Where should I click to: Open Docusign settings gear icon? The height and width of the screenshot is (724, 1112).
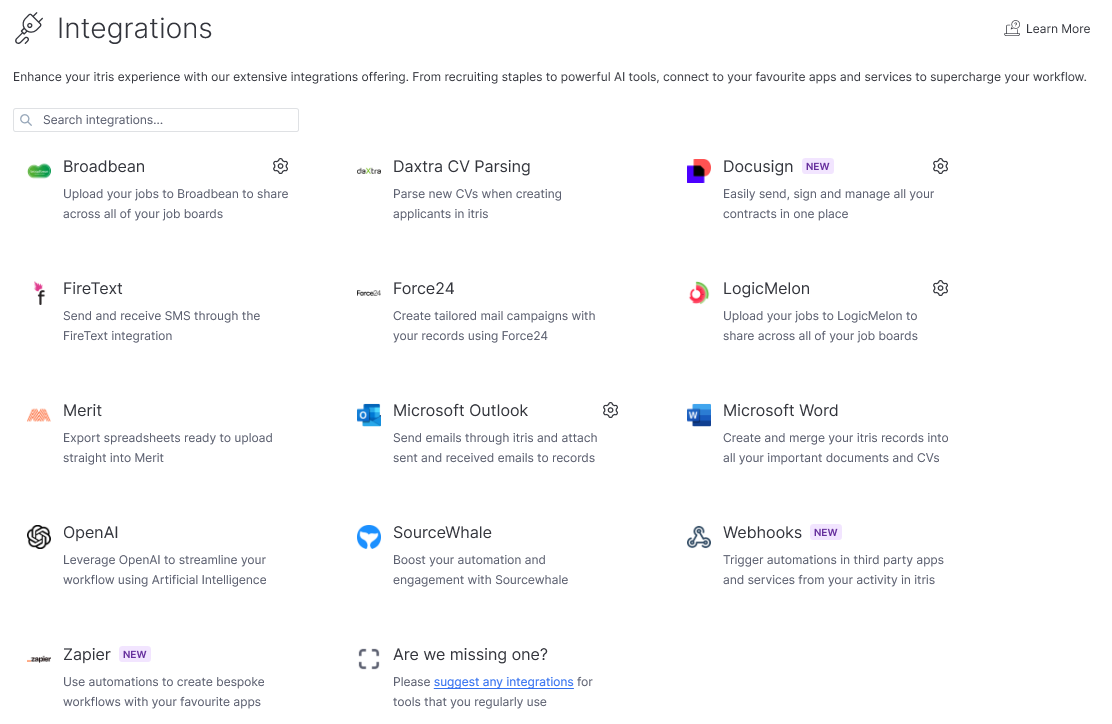pos(940,166)
